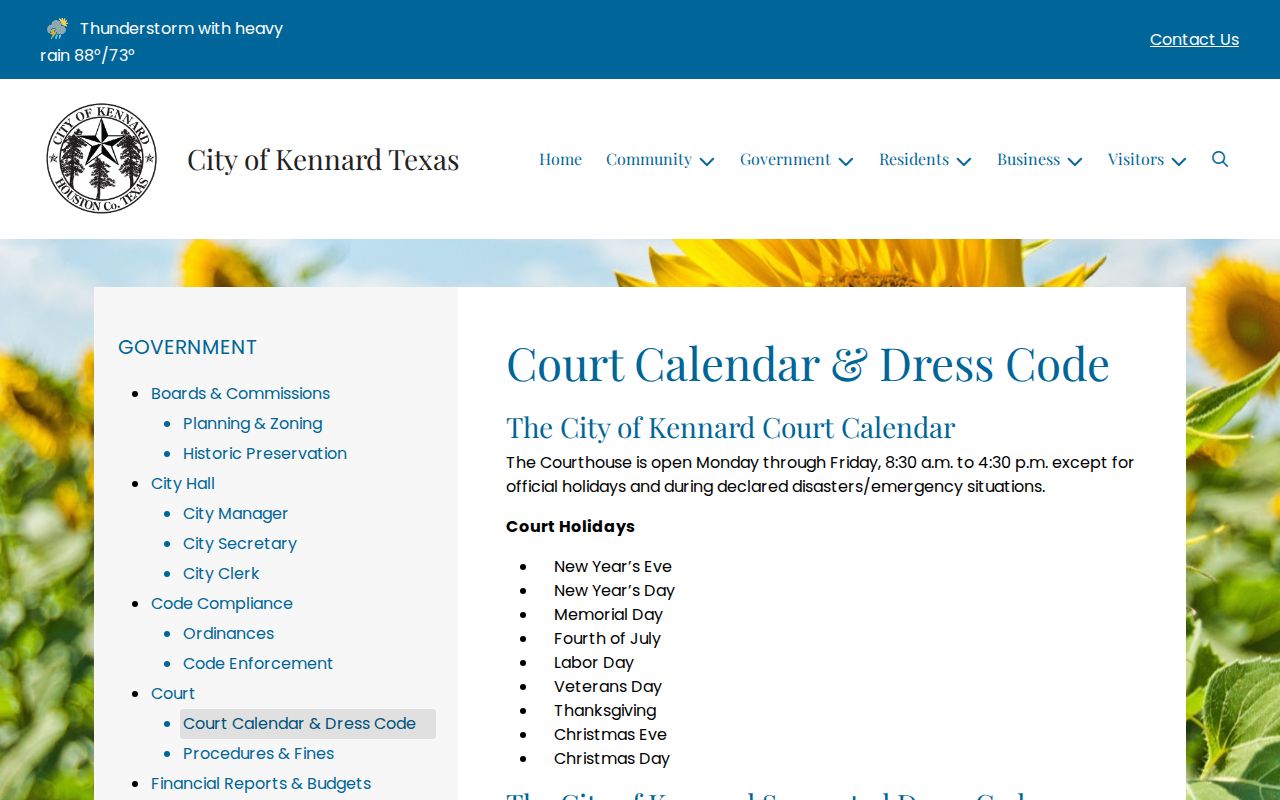Viewport: 1280px width, 800px height.
Task: Go to the Home menu item
Action: pyautogui.click(x=560, y=159)
